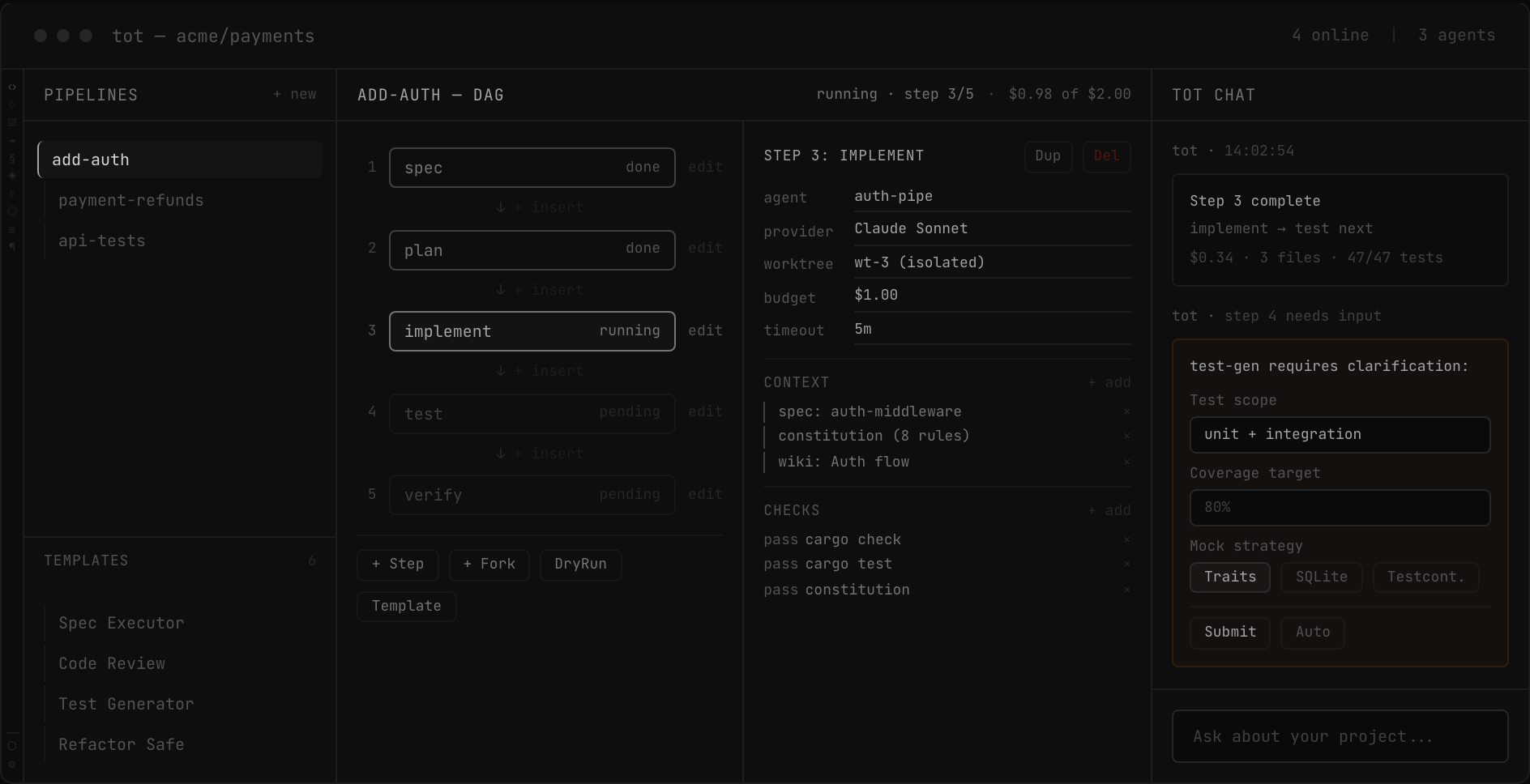
Task: Choose the Refactor Safe template
Action: [x=183, y=744]
